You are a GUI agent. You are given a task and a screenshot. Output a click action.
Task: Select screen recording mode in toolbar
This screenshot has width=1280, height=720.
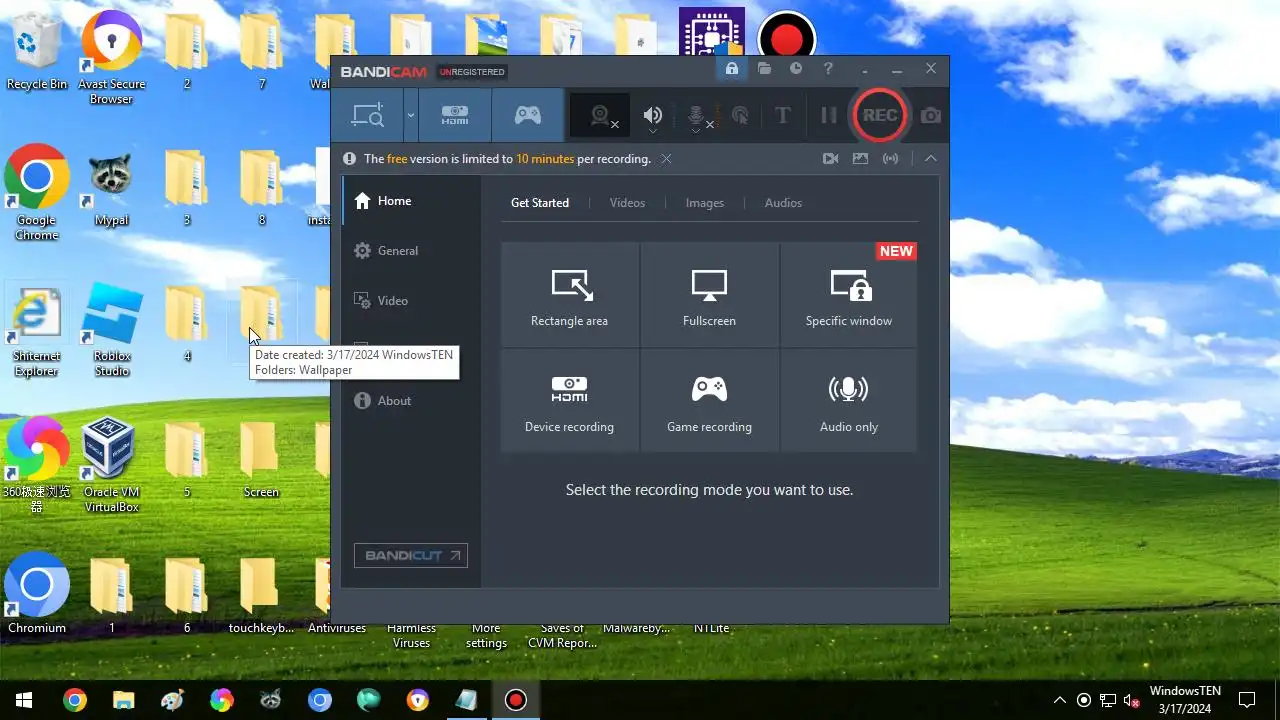point(368,115)
